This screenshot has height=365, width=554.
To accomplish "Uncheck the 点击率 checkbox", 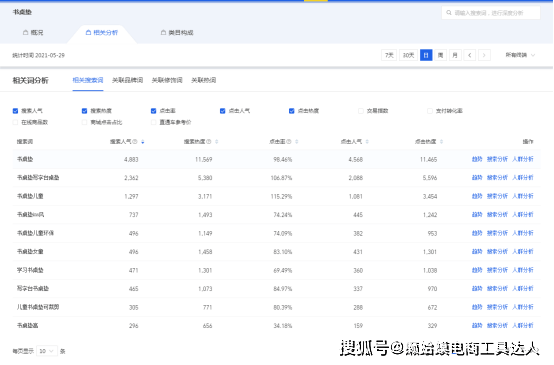I will coord(153,111).
